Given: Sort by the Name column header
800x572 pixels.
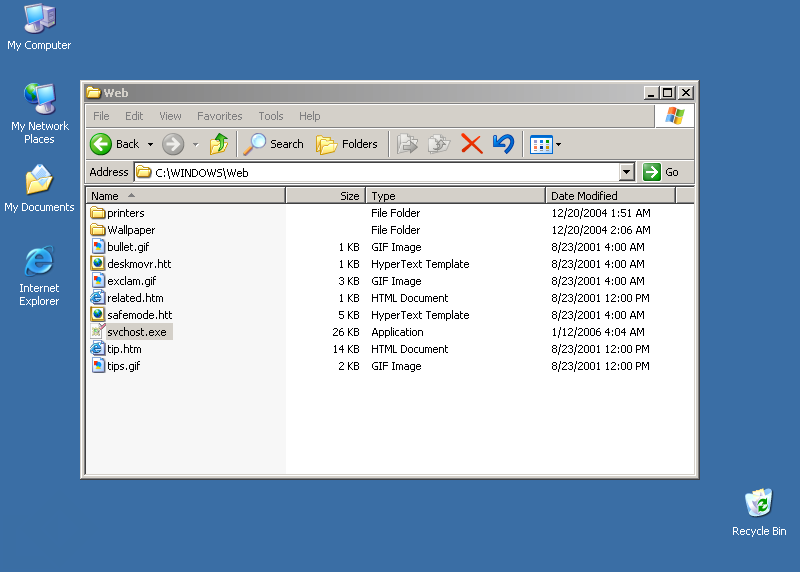Looking at the screenshot, I should point(185,195).
